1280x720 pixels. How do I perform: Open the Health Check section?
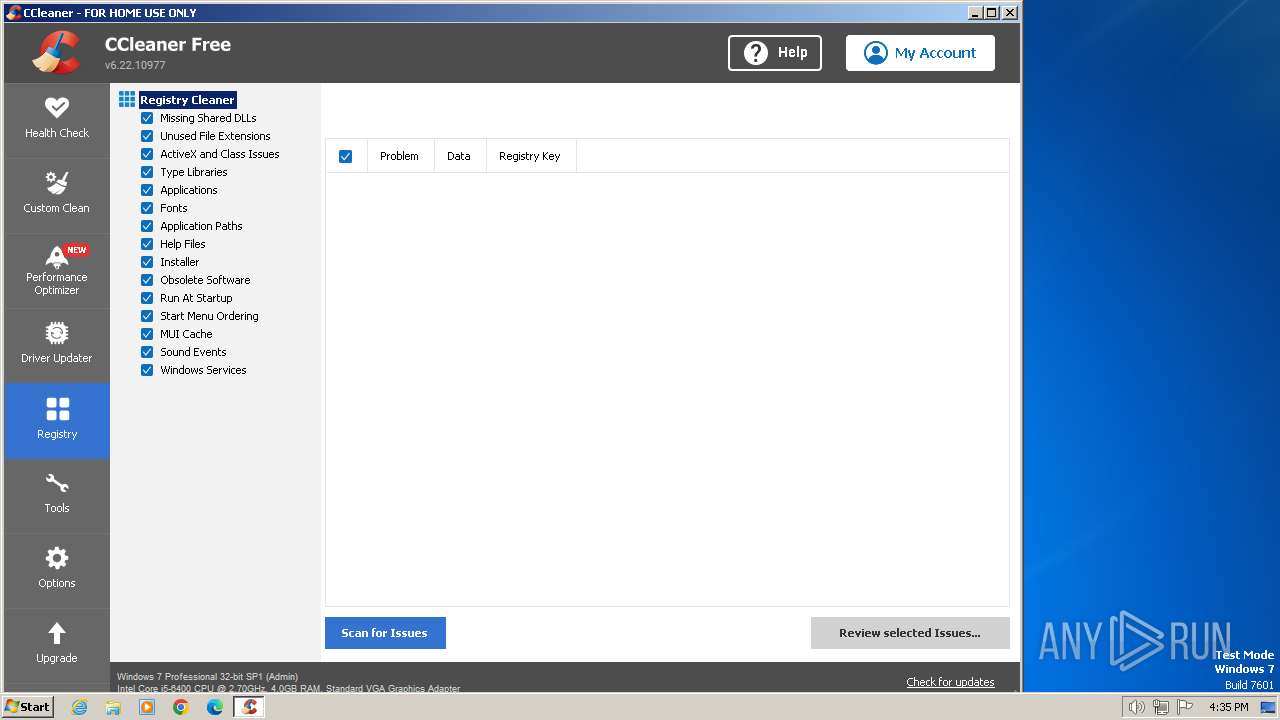[57, 120]
